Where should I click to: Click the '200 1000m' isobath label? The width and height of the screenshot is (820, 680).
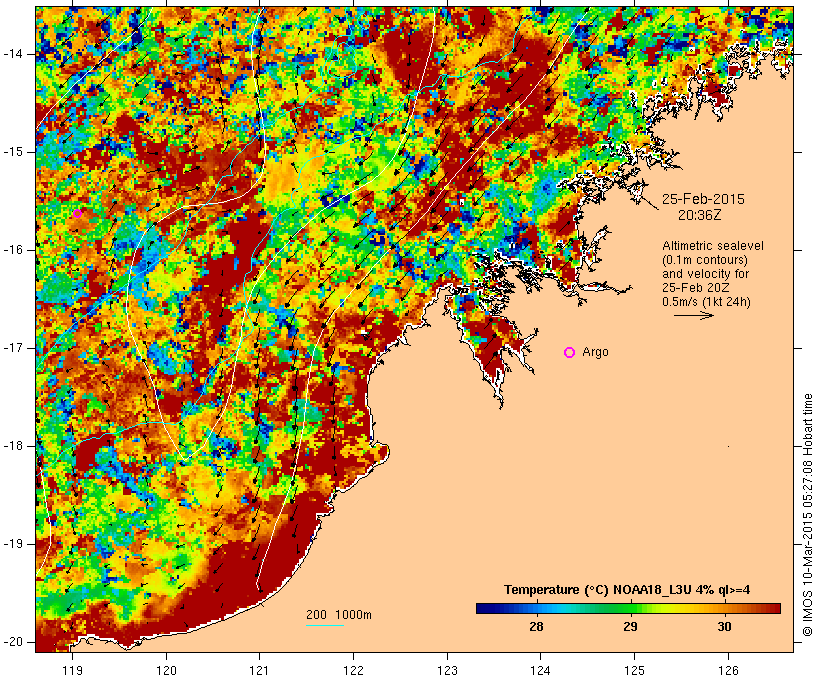click(x=339, y=615)
